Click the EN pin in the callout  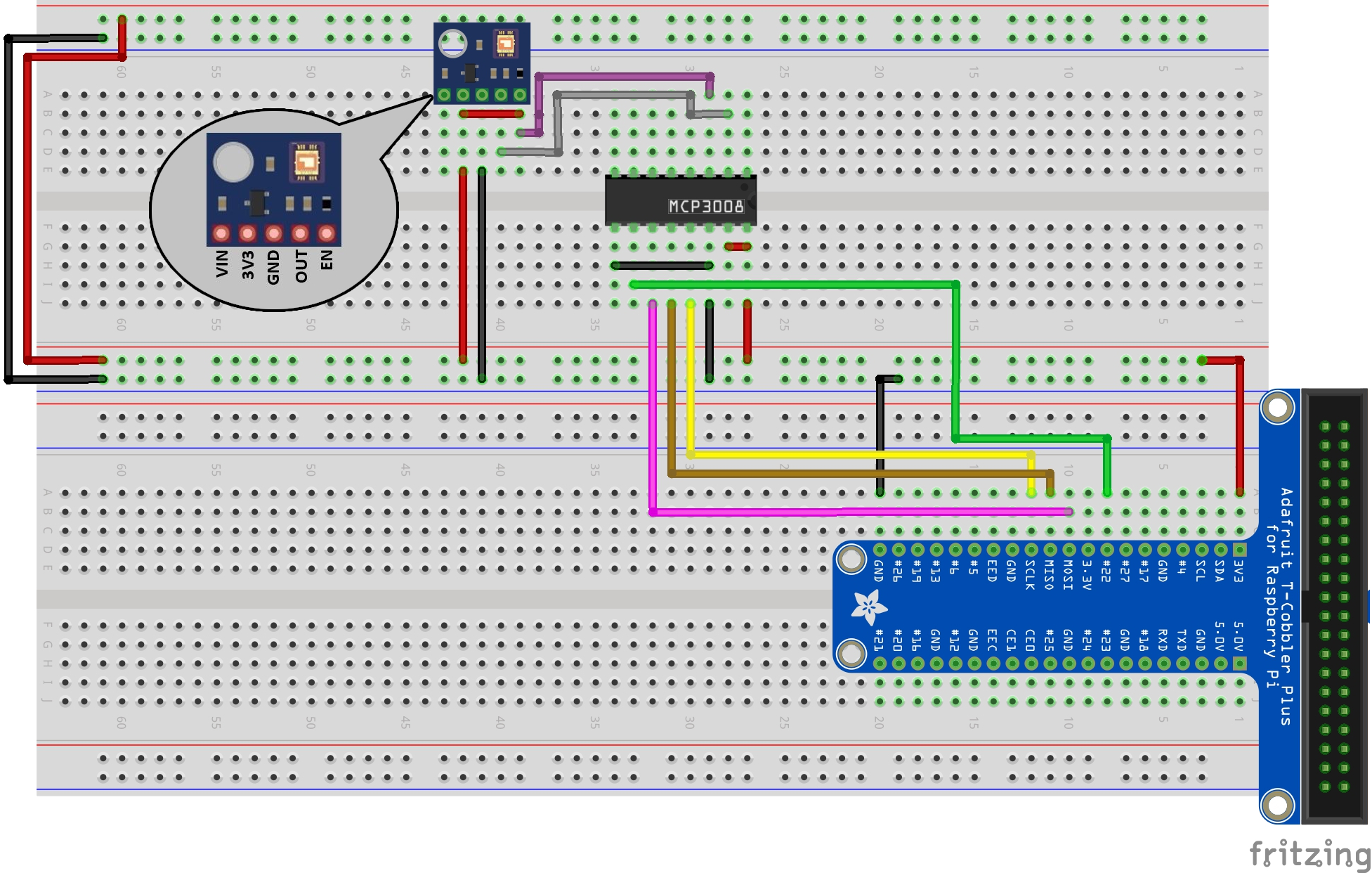(x=326, y=233)
